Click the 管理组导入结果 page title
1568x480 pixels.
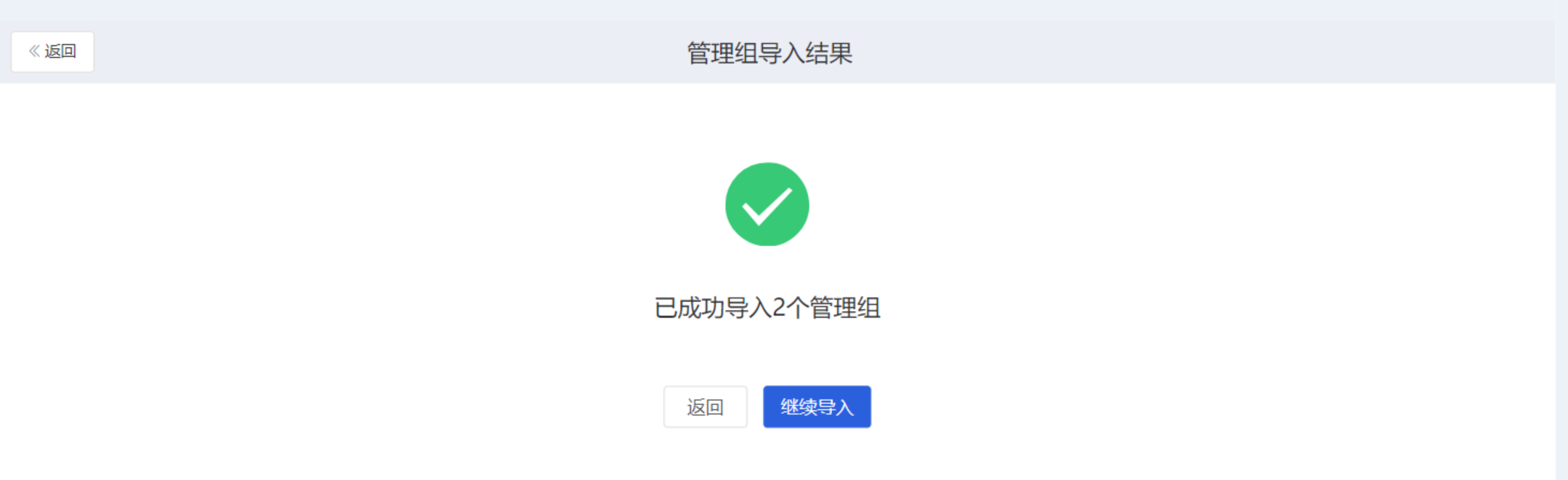pos(770,53)
